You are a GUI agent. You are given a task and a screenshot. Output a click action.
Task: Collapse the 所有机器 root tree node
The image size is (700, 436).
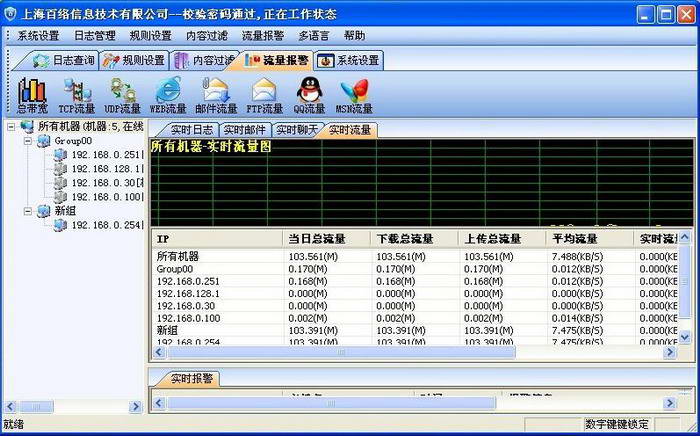pyautogui.click(x=11, y=127)
